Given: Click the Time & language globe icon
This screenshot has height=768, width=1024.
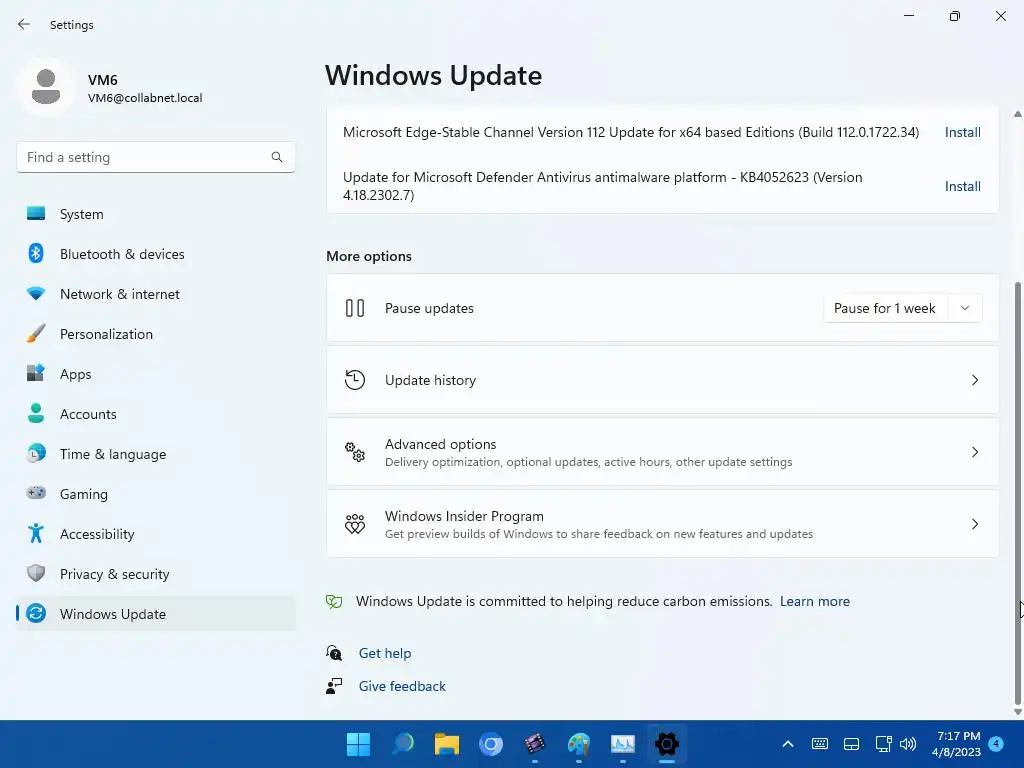Looking at the screenshot, I should pyautogui.click(x=36, y=453).
